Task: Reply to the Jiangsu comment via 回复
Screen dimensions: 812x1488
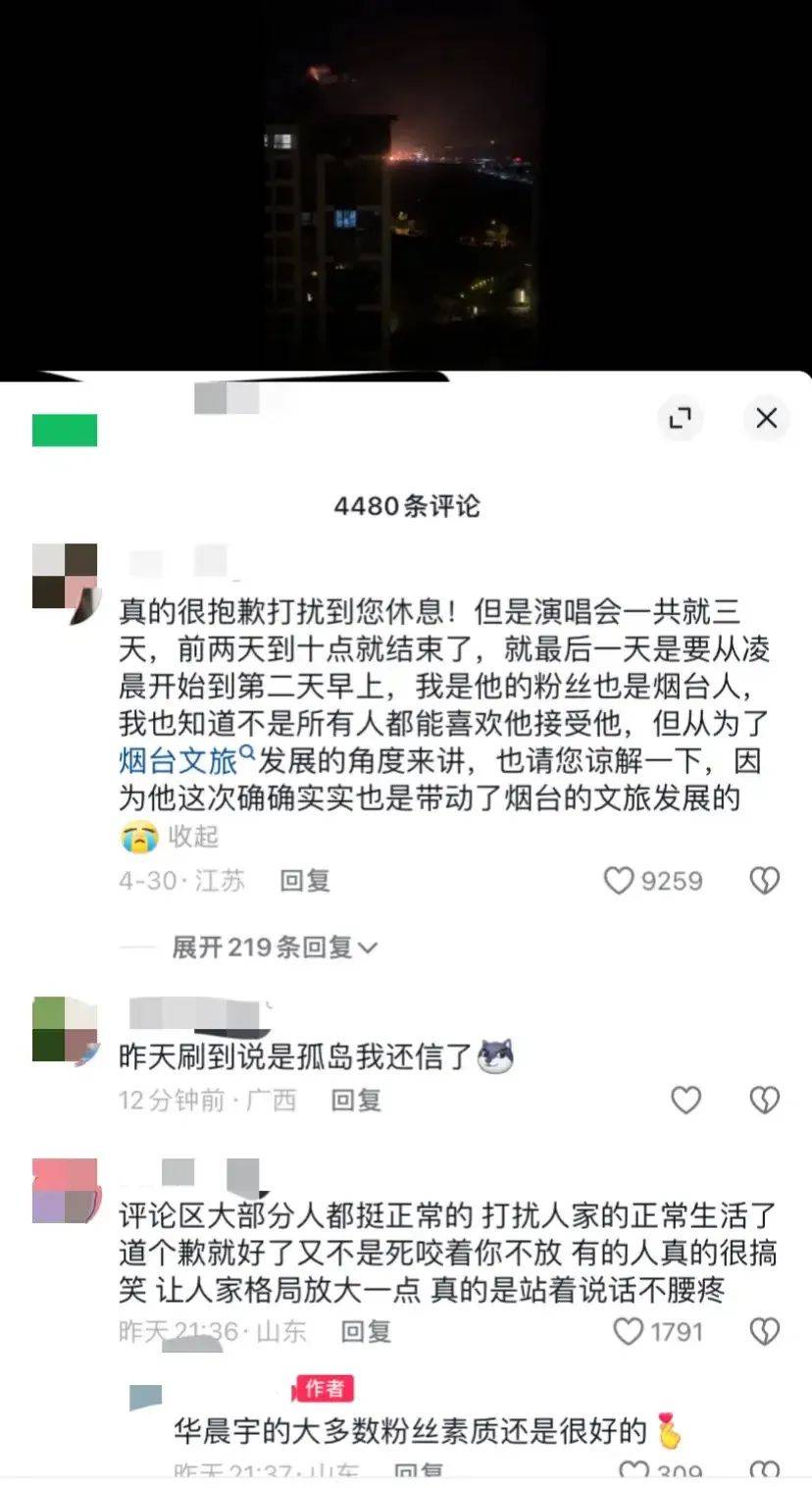Action: (x=305, y=880)
